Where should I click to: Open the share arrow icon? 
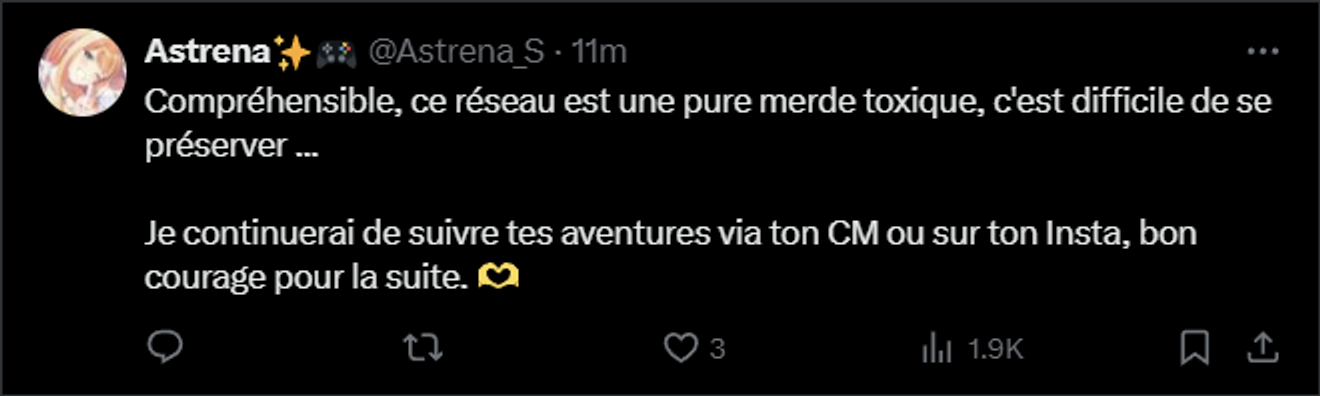click(1263, 348)
